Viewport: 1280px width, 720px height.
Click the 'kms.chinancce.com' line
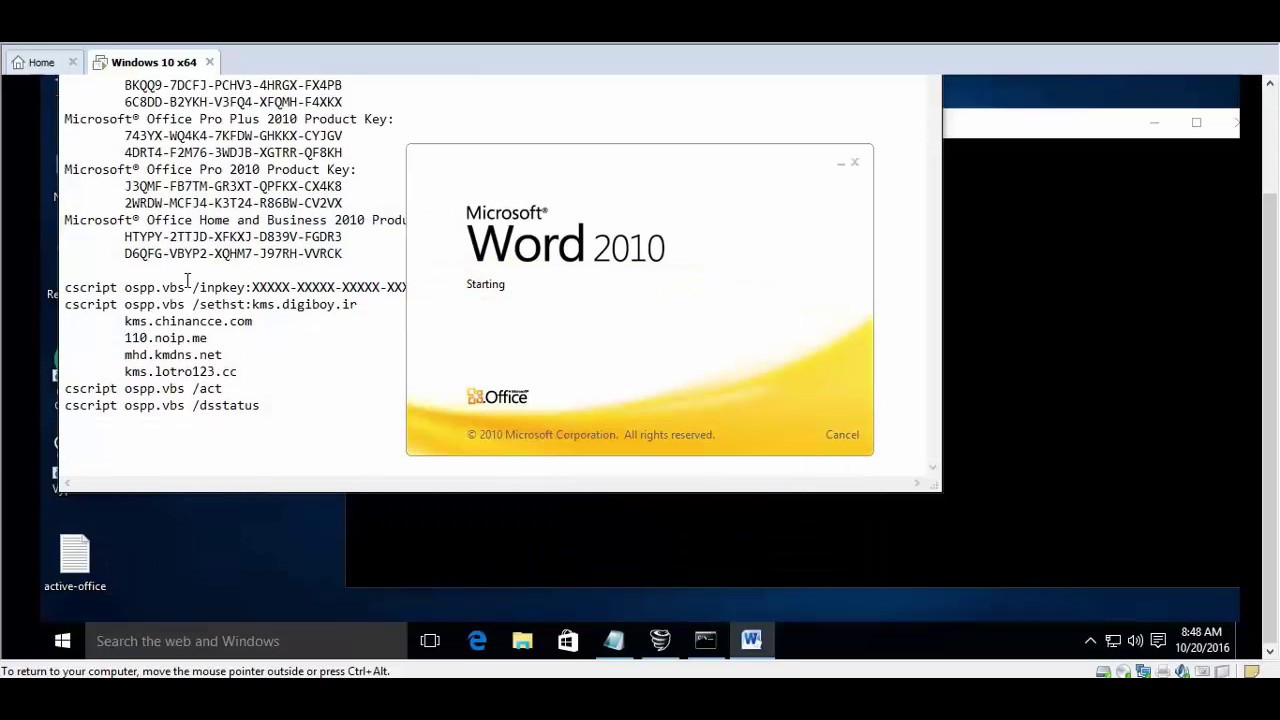click(188, 321)
